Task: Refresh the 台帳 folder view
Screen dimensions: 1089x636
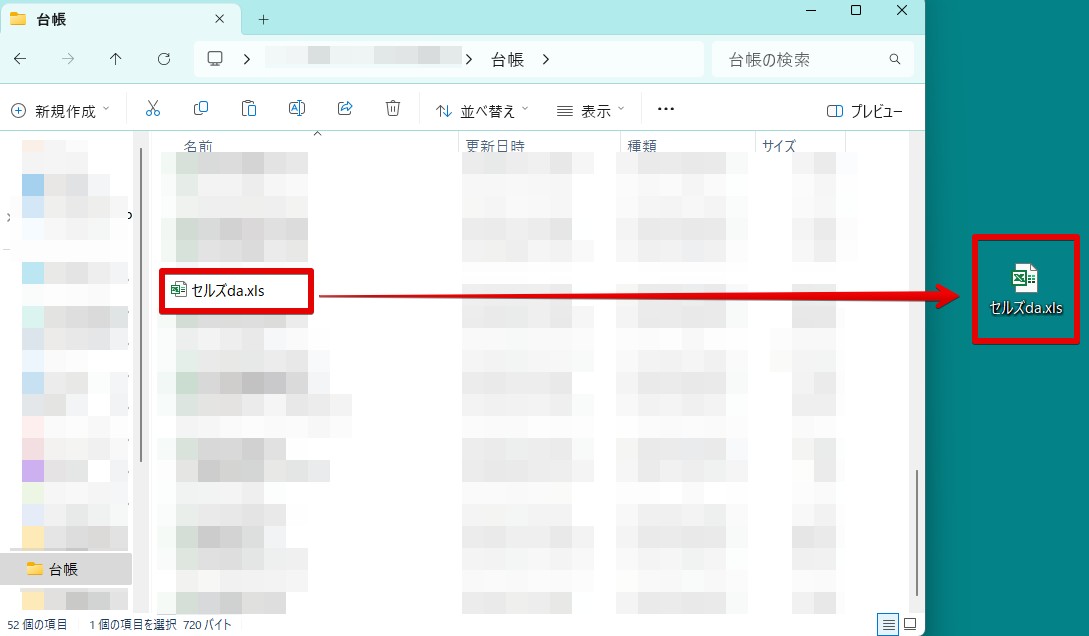Action: coord(164,59)
